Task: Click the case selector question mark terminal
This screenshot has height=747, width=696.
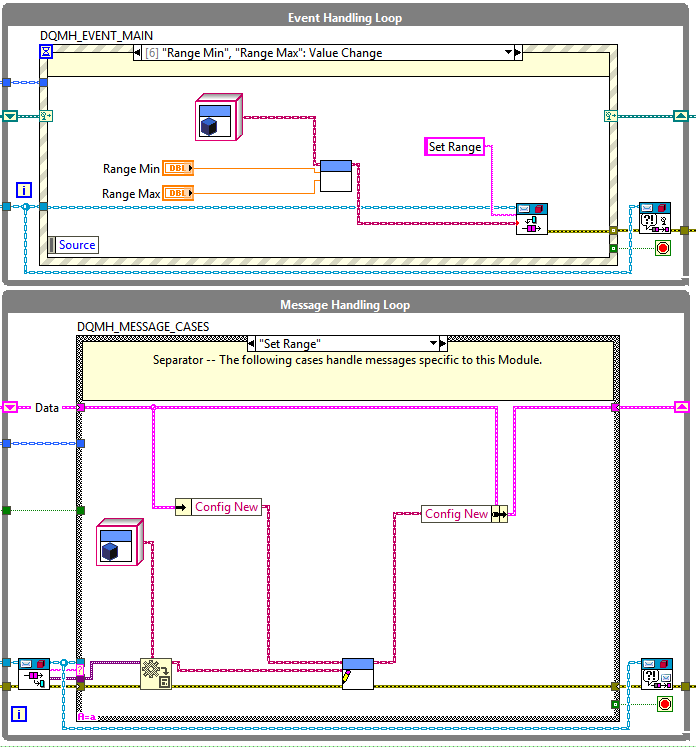Action: click(x=80, y=670)
